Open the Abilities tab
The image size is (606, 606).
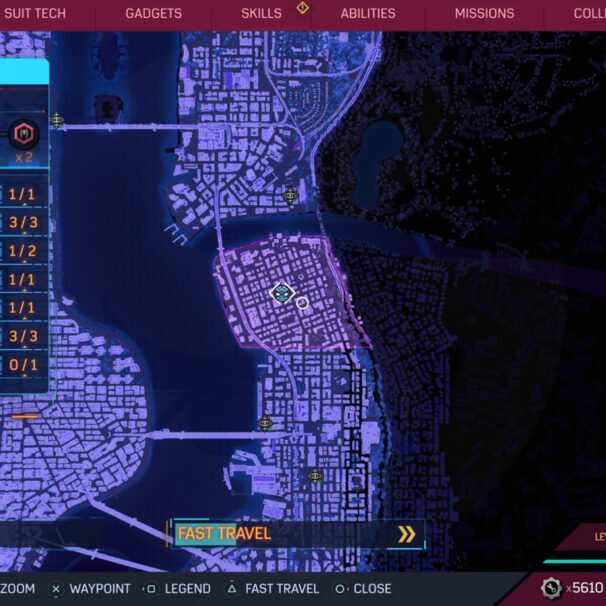(x=367, y=14)
